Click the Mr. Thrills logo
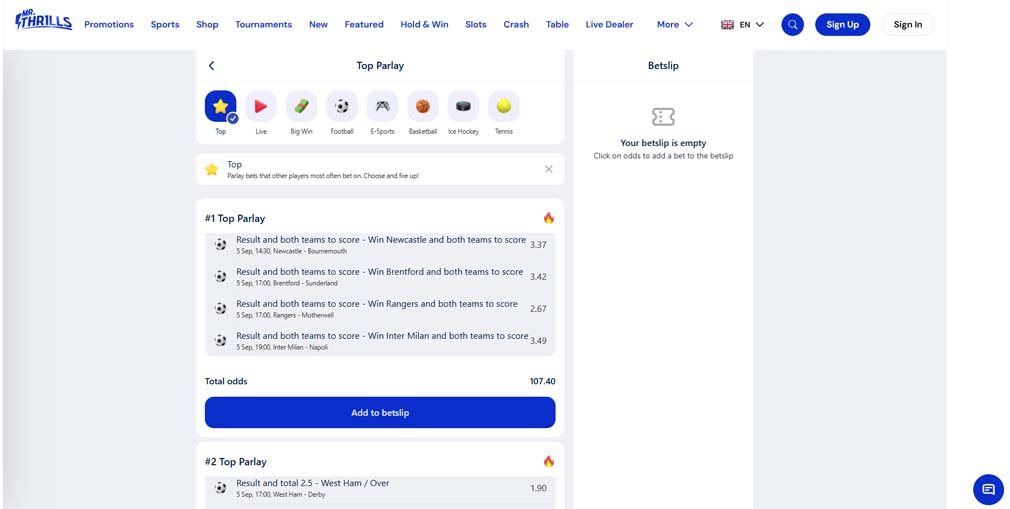The width and height of the screenshot is (1010, 509). click(x=43, y=20)
